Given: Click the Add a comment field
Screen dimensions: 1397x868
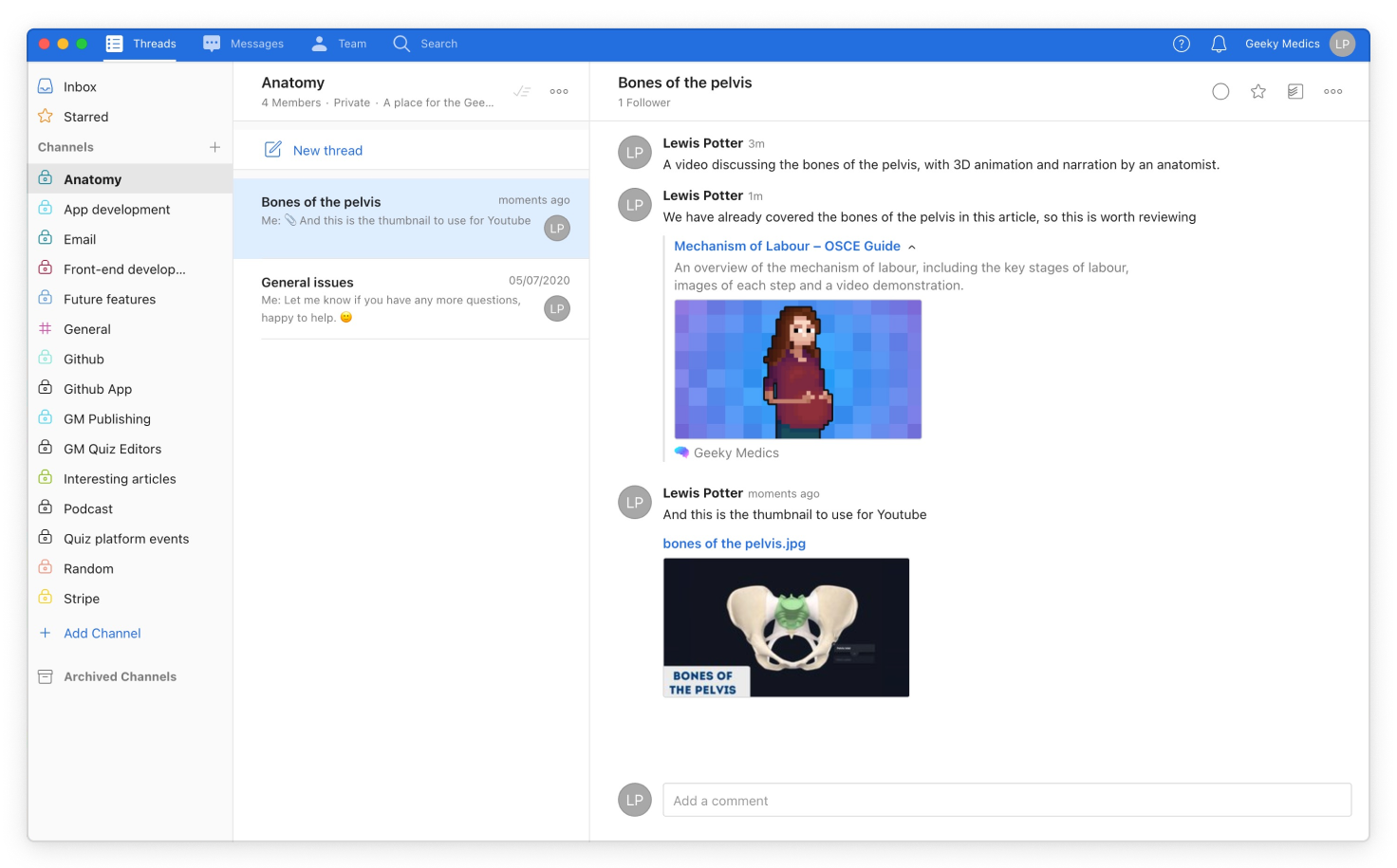Looking at the screenshot, I should point(1007,800).
